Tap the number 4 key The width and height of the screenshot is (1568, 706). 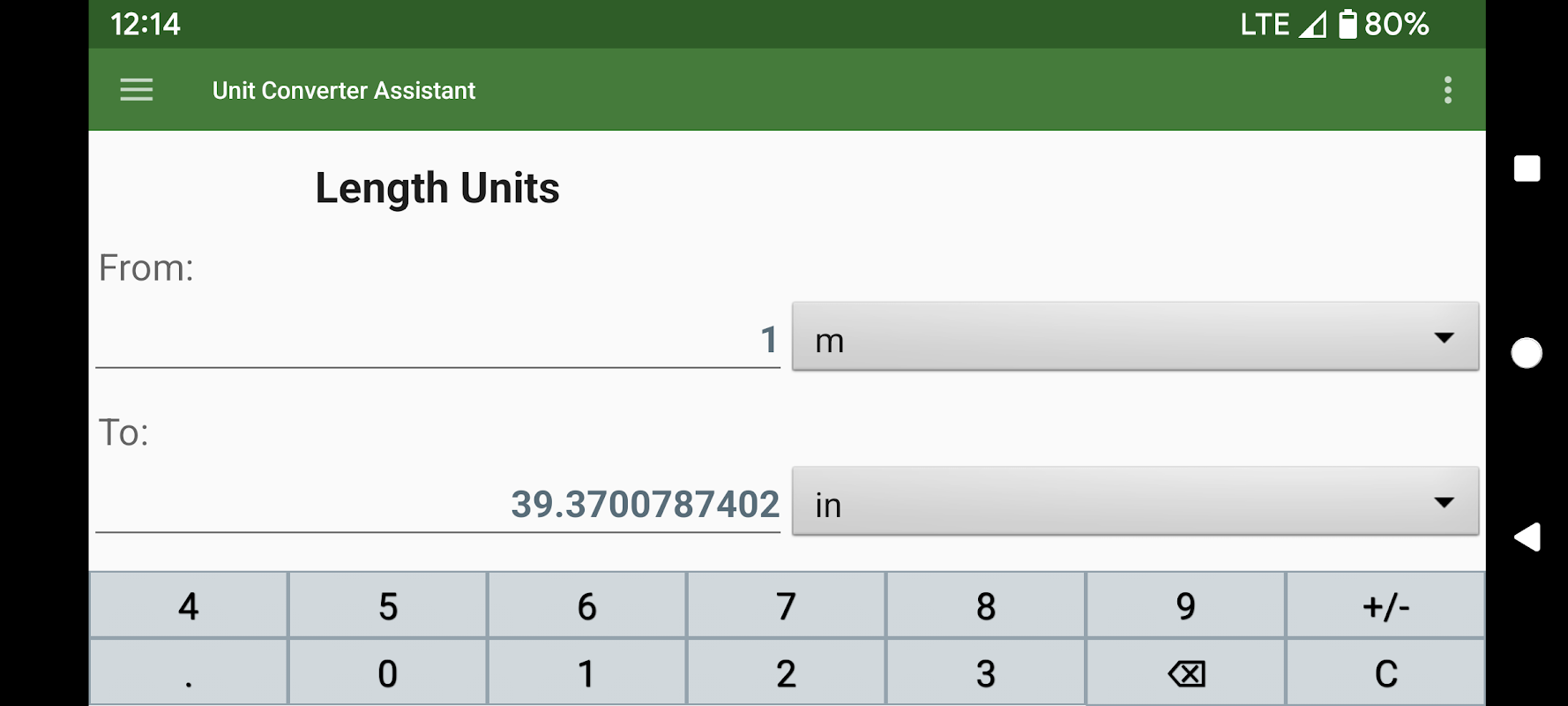coord(189,605)
